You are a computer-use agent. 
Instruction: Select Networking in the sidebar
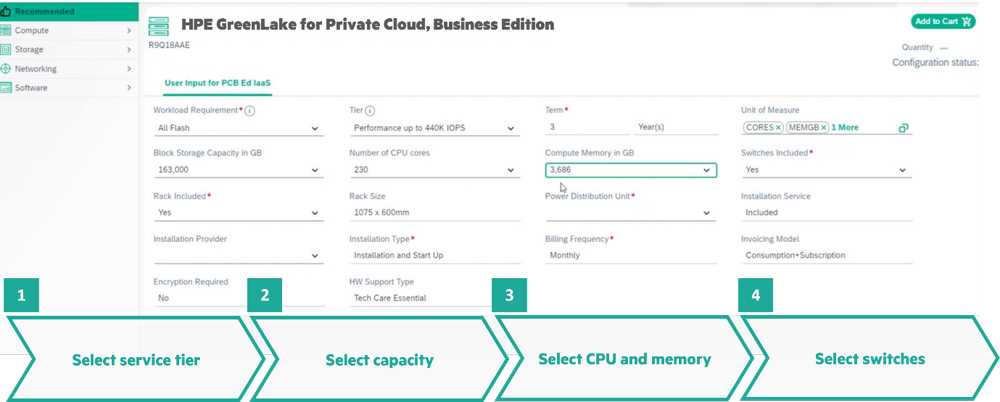pyautogui.click(x=69, y=69)
